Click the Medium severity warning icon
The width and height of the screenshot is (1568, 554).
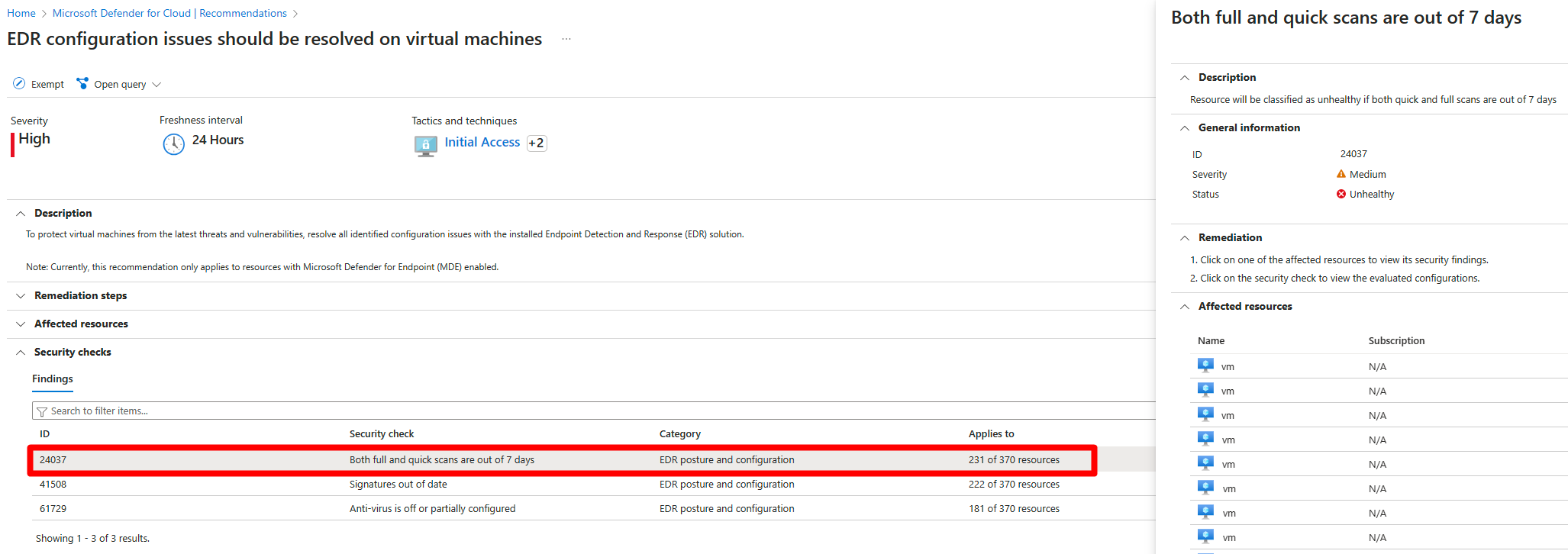point(1341,174)
